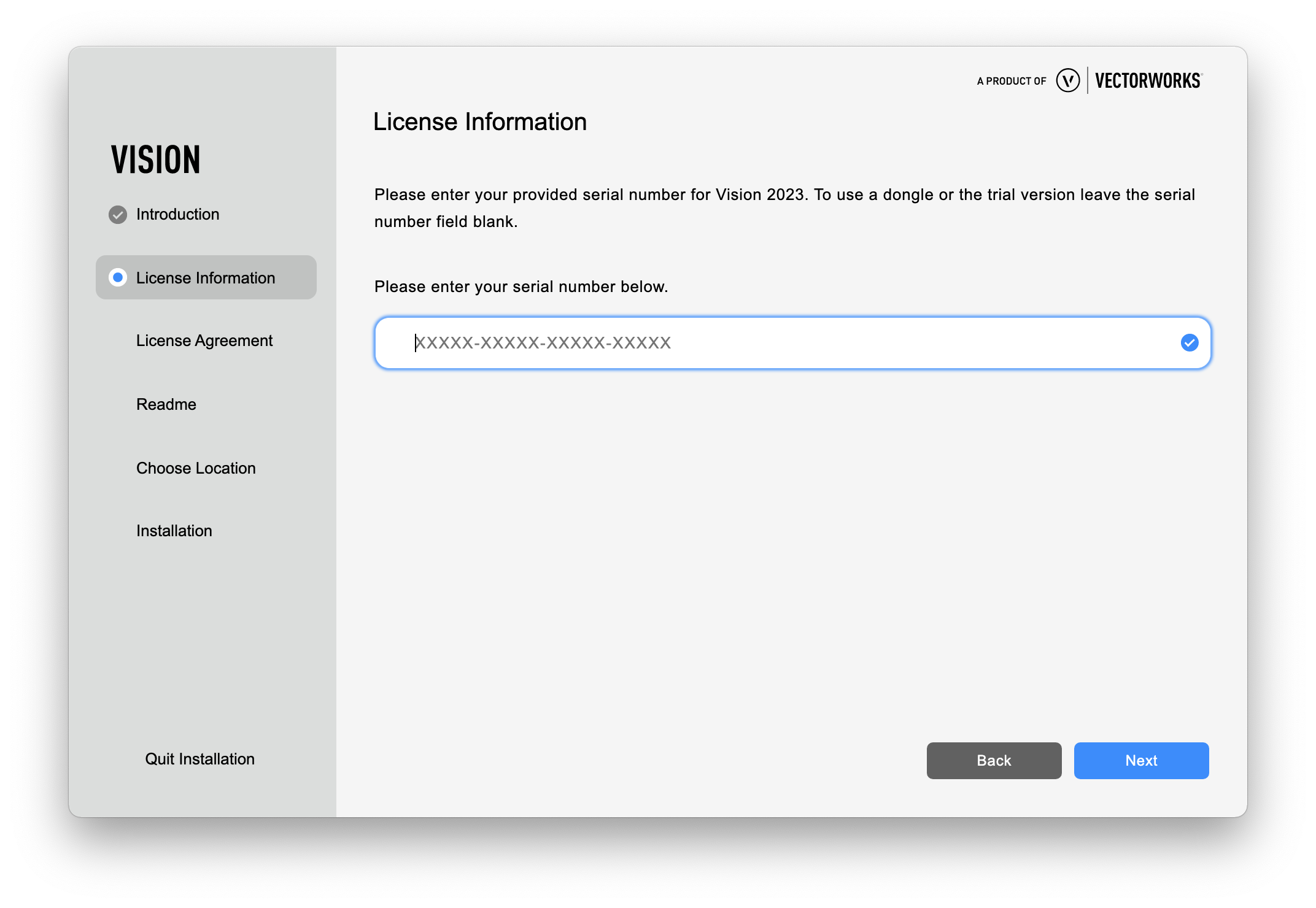
Task: Click the 'A PRODUCT OF' label
Action: click(1012, 81)
